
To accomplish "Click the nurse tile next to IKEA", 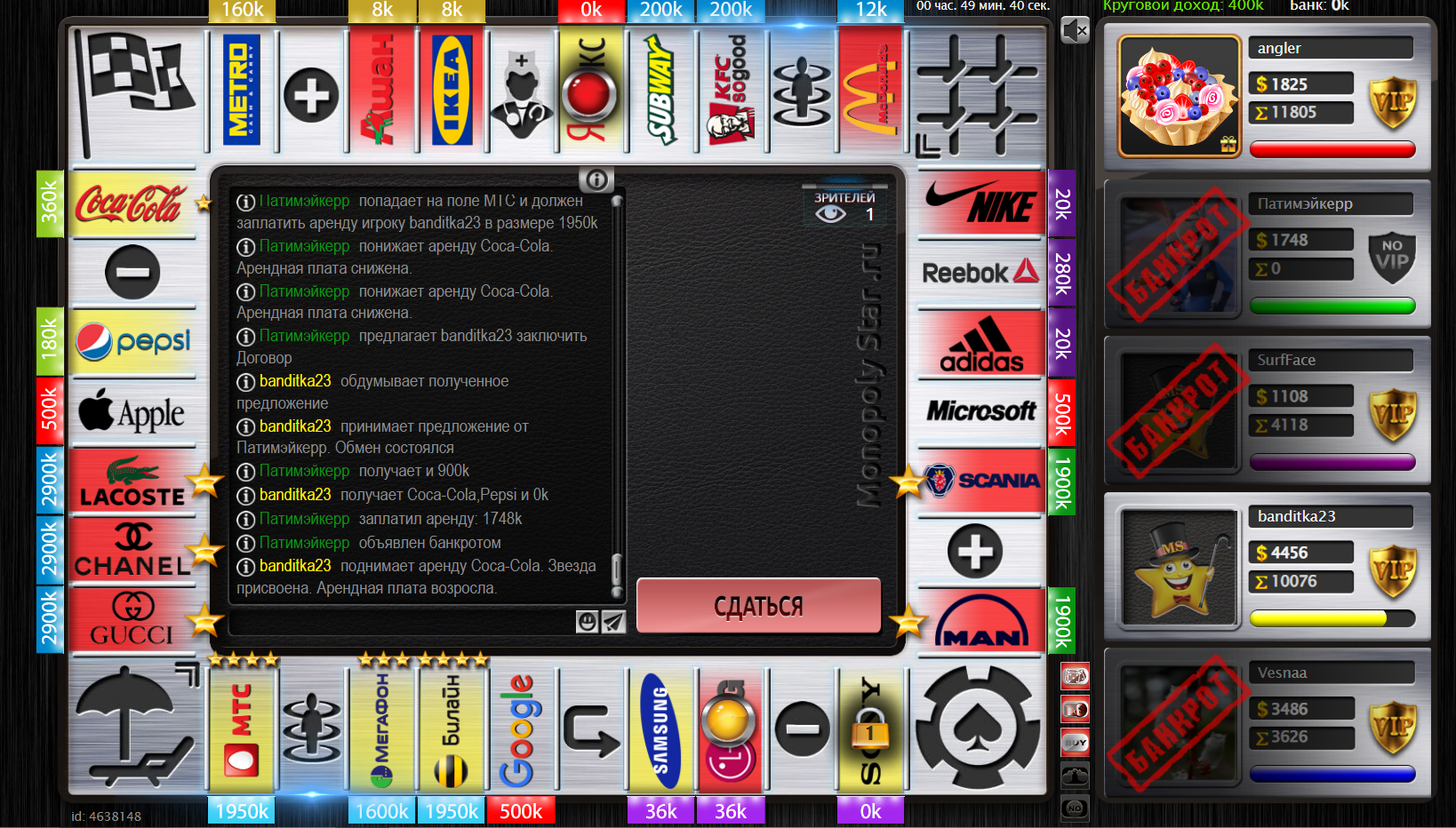I will tap(521, 92).
